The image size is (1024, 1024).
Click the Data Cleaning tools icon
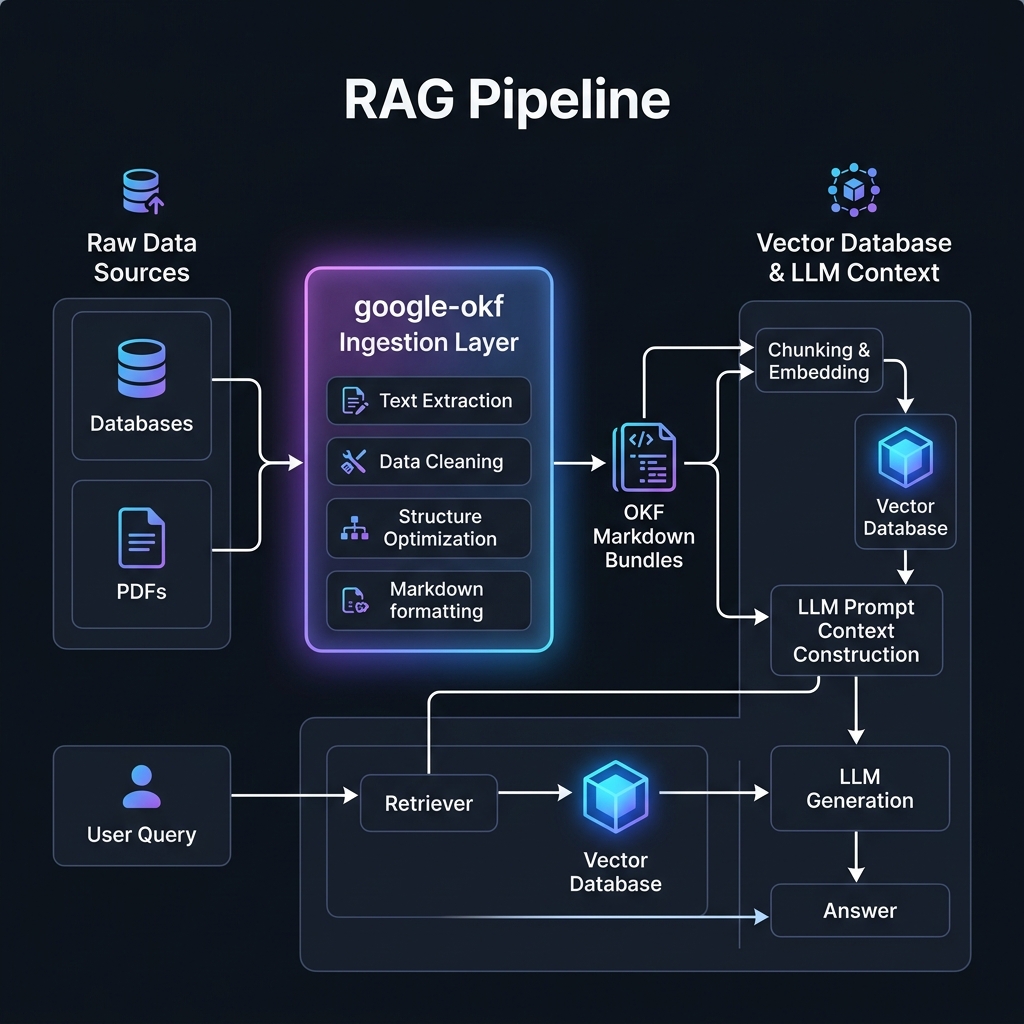pyautogui.click(x=354, y=462)
